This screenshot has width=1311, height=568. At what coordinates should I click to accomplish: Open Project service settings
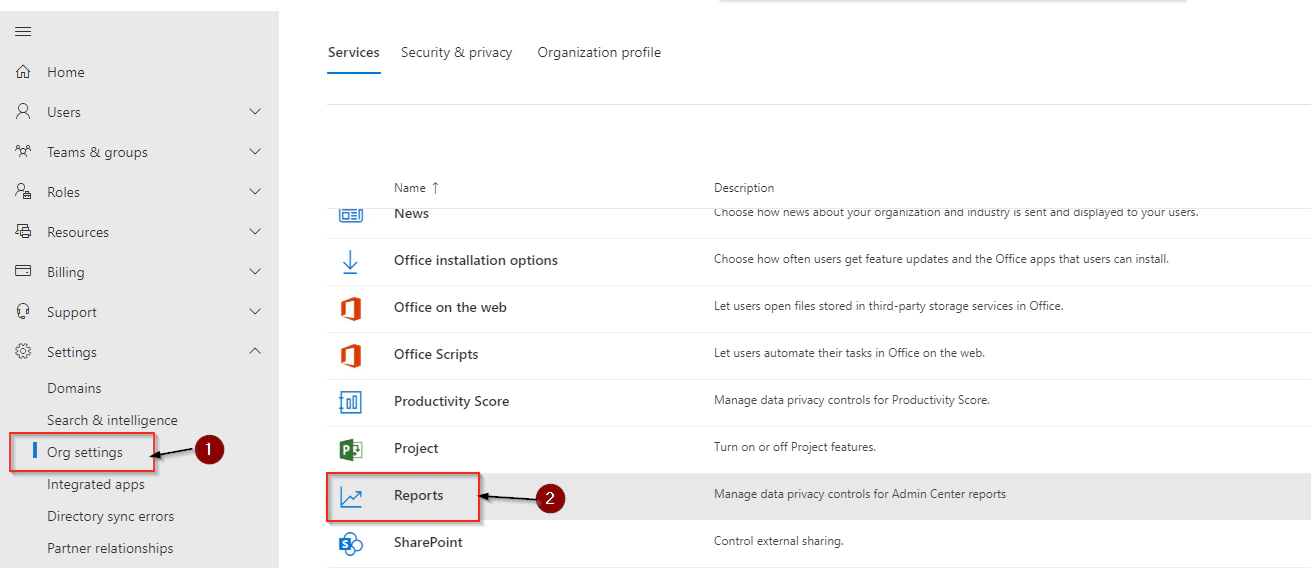click(416, 448)
